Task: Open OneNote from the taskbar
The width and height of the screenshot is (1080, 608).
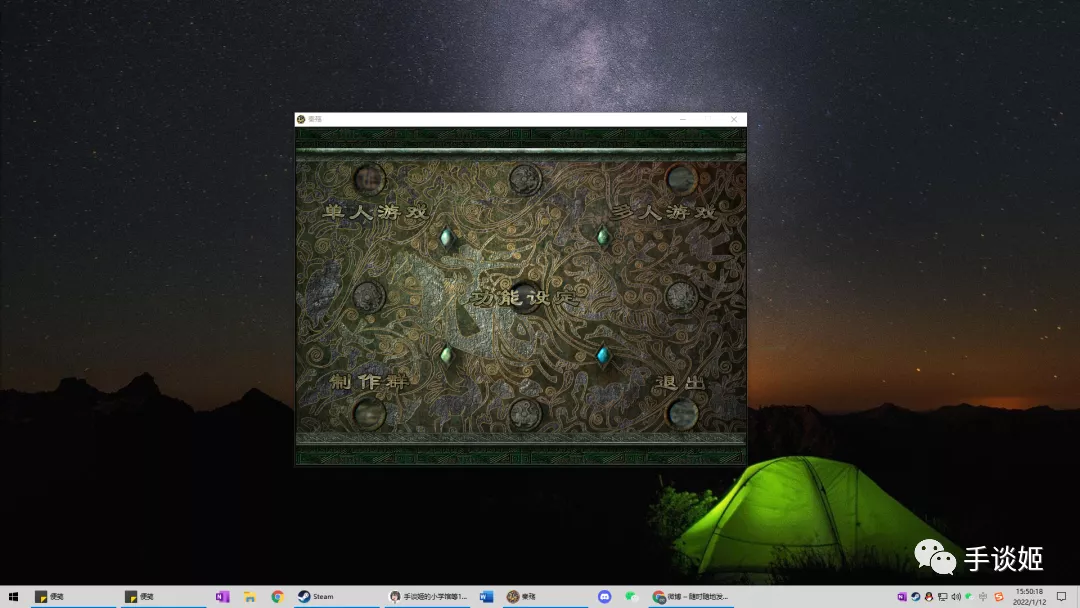Action: (x=222, y=597)
